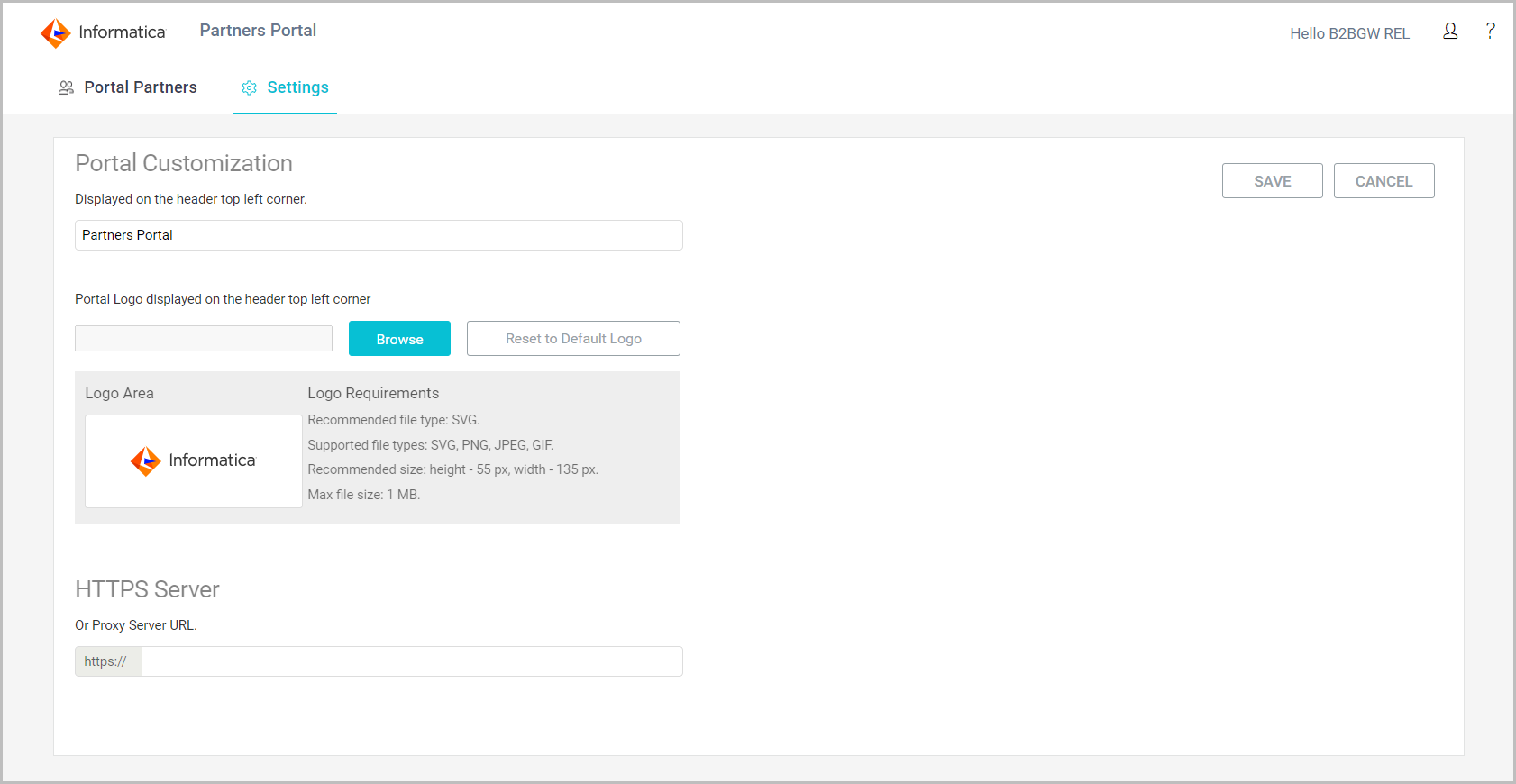The height and width of the screenshot is (784, 1516).
Task: Open help via the question mark icon
Action: pos(1491,31)
